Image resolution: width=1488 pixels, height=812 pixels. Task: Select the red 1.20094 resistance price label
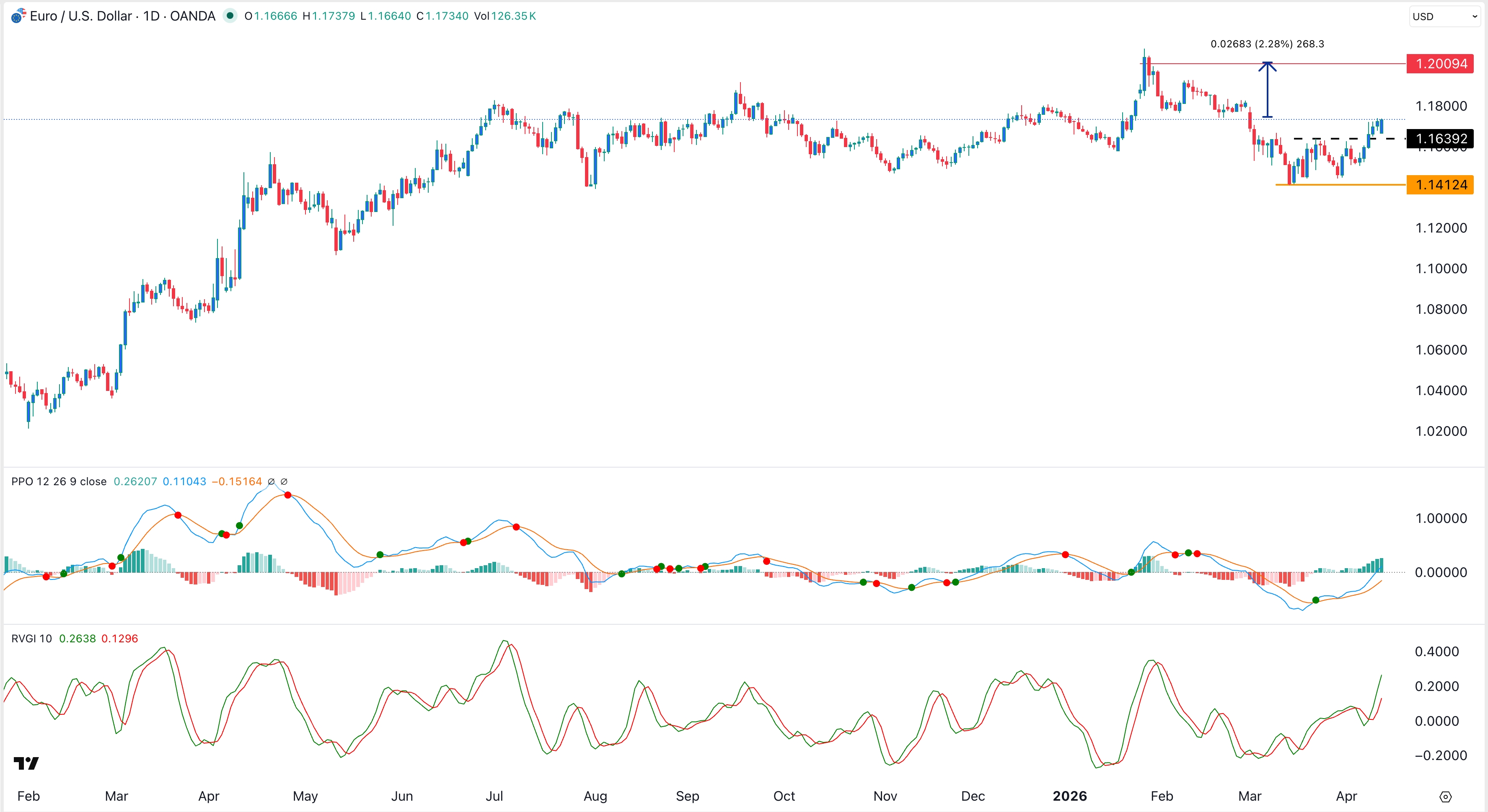(1441, 64)
